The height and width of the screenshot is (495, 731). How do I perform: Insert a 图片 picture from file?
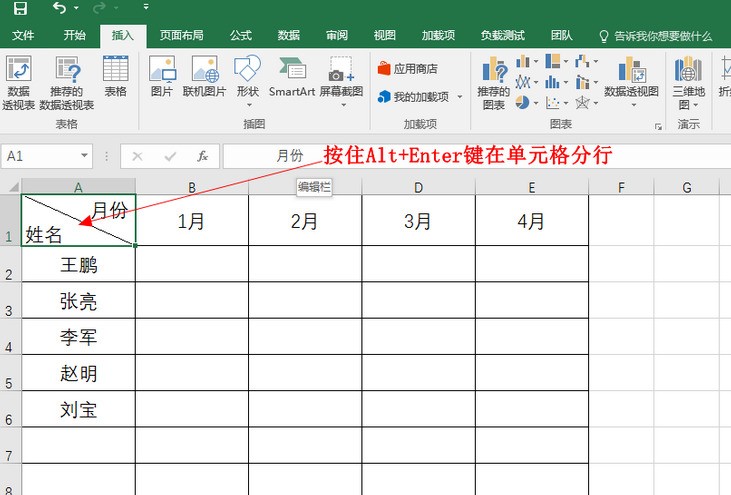click(162, 77)
